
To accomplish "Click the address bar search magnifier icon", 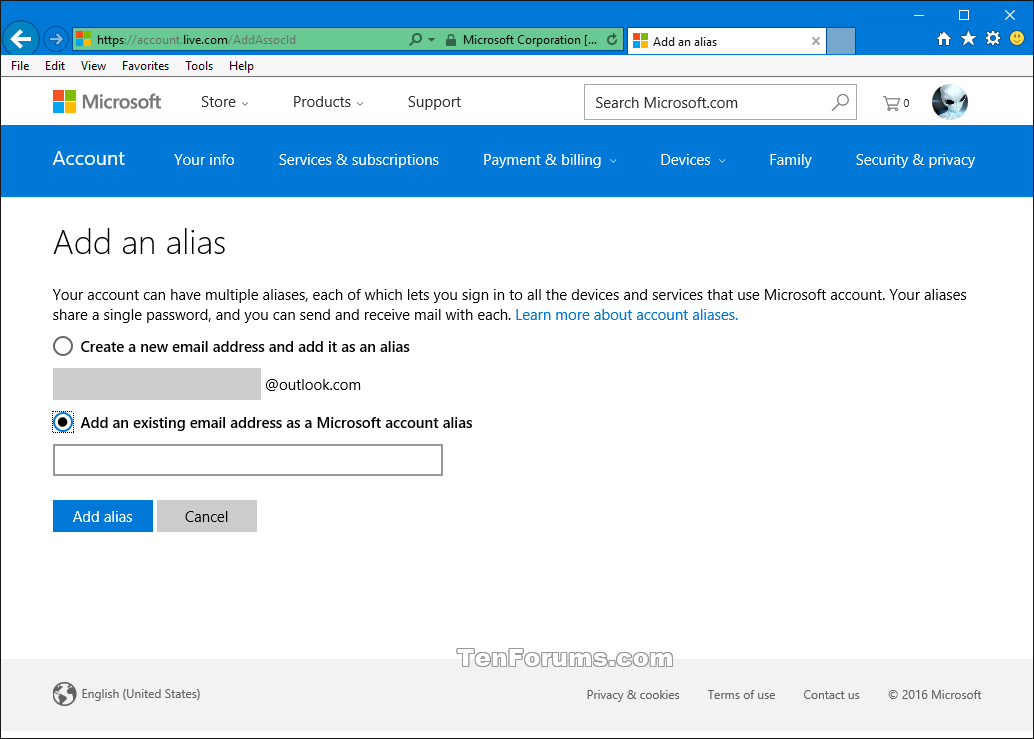I will 415,40.
